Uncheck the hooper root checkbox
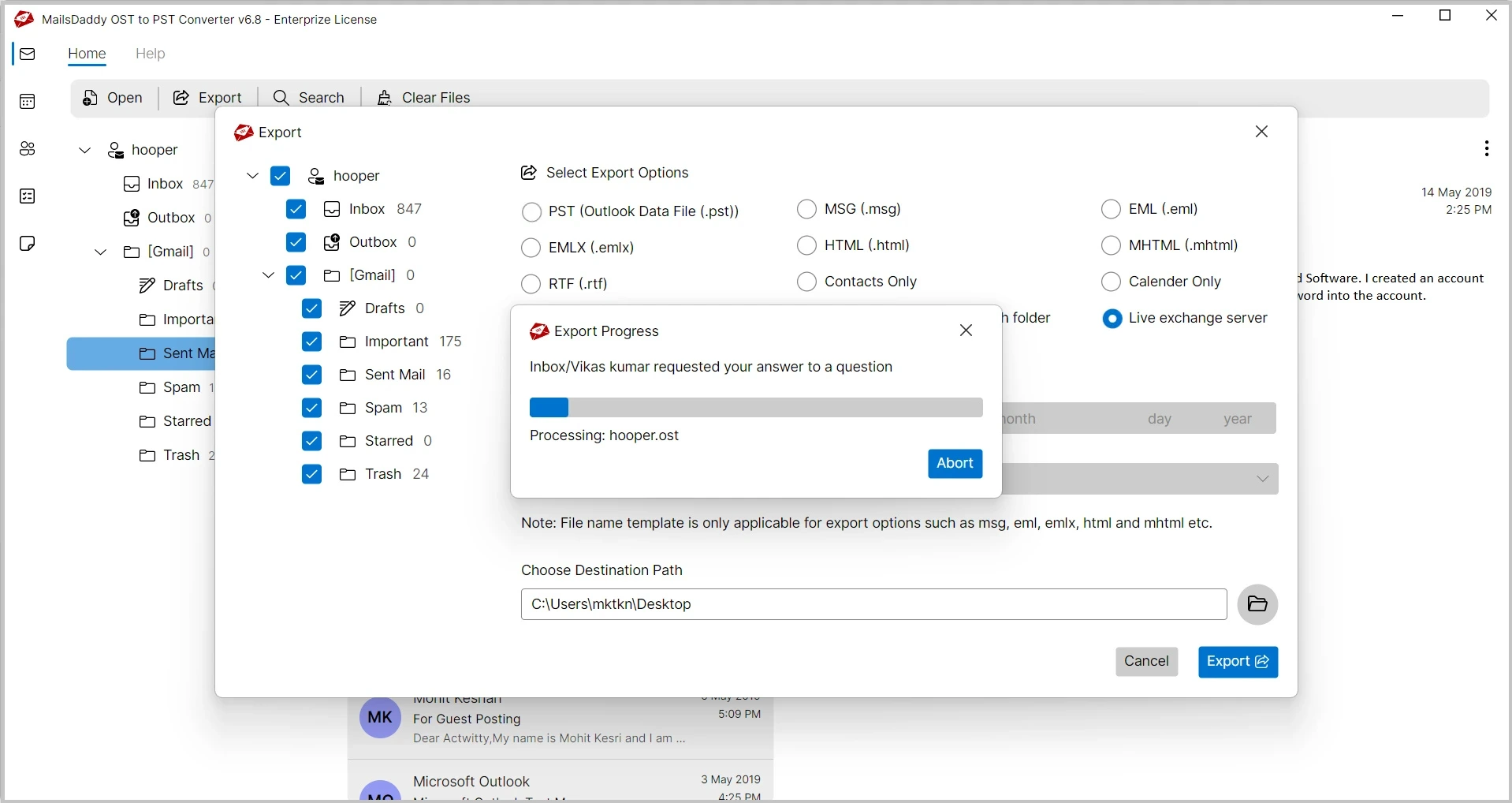The image size is (1512, 803). 281,176
